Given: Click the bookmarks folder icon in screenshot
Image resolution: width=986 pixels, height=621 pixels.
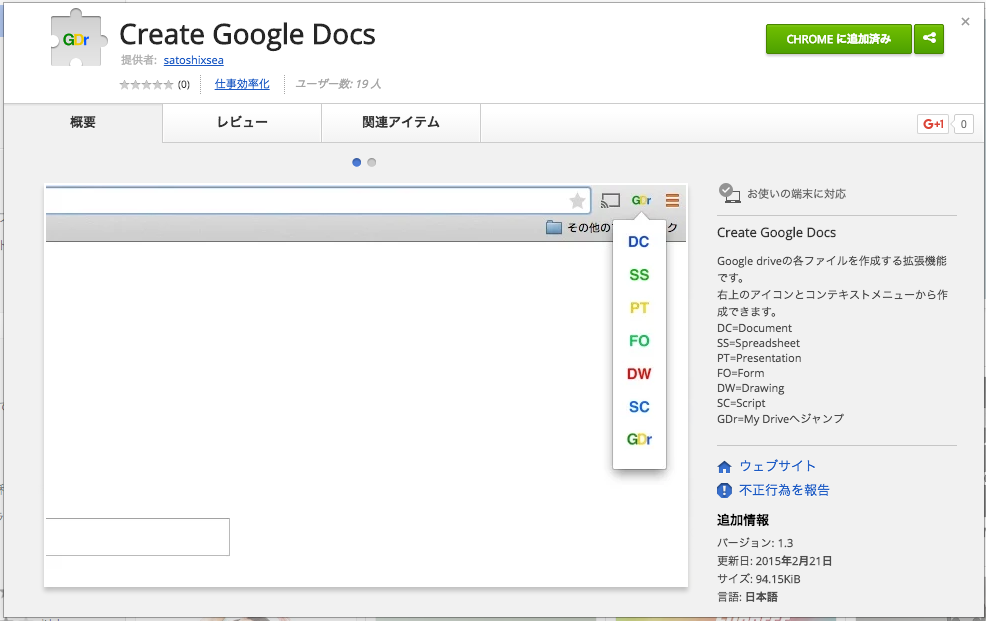Looking at the screenshot, I should click(554, 227).
